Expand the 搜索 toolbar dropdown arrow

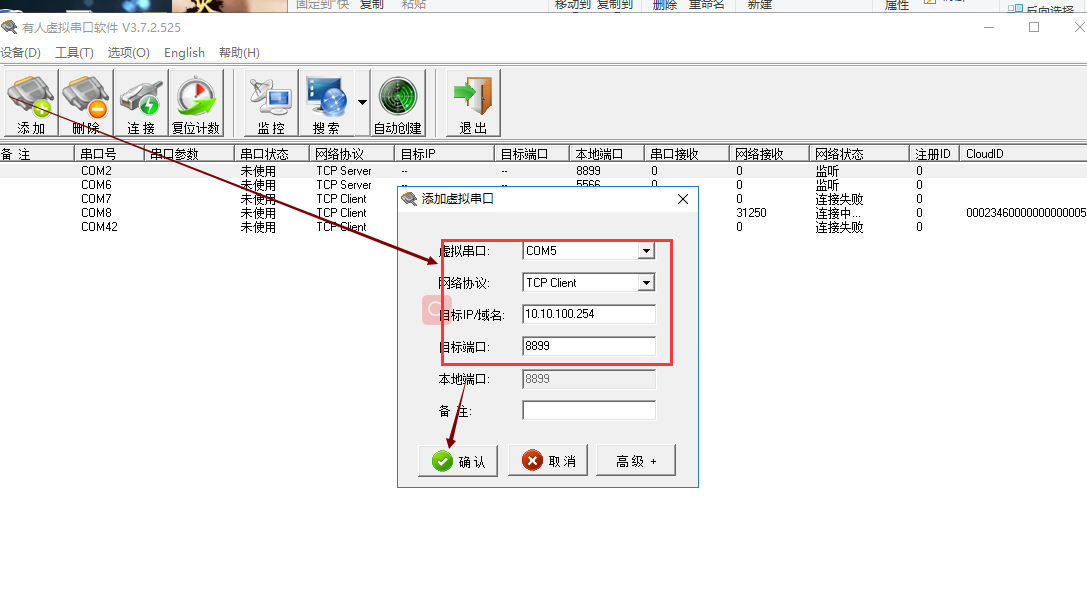click(x=362, y=103)
